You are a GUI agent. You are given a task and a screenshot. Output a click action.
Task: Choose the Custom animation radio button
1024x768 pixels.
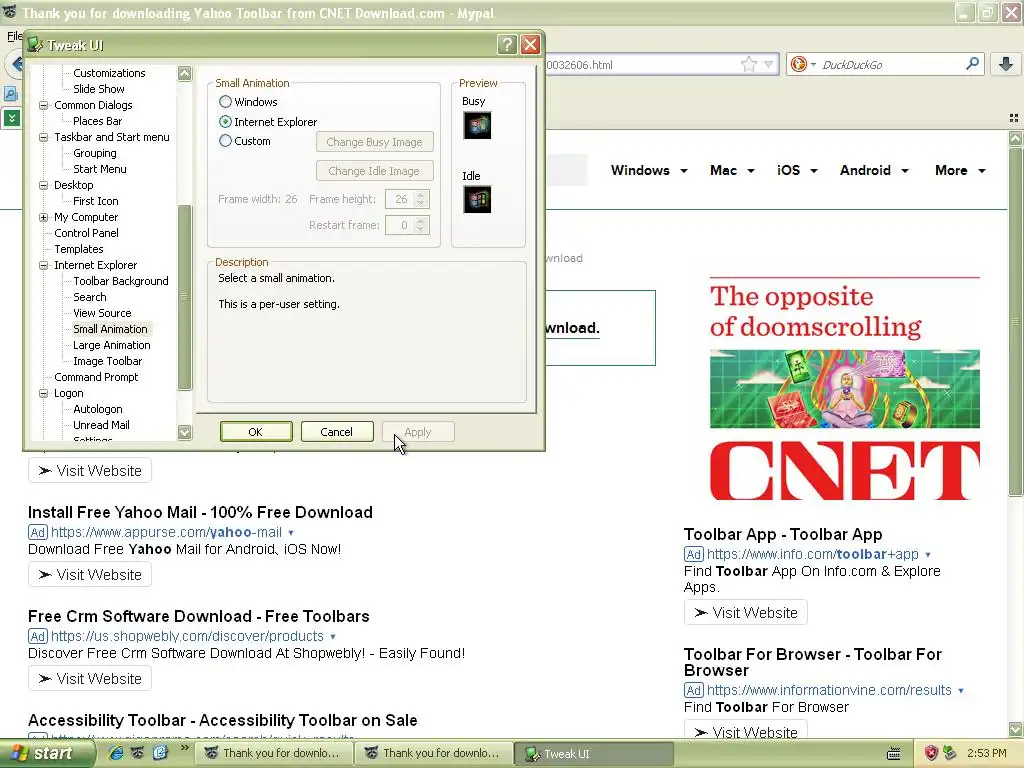click(x=225, y=140)
